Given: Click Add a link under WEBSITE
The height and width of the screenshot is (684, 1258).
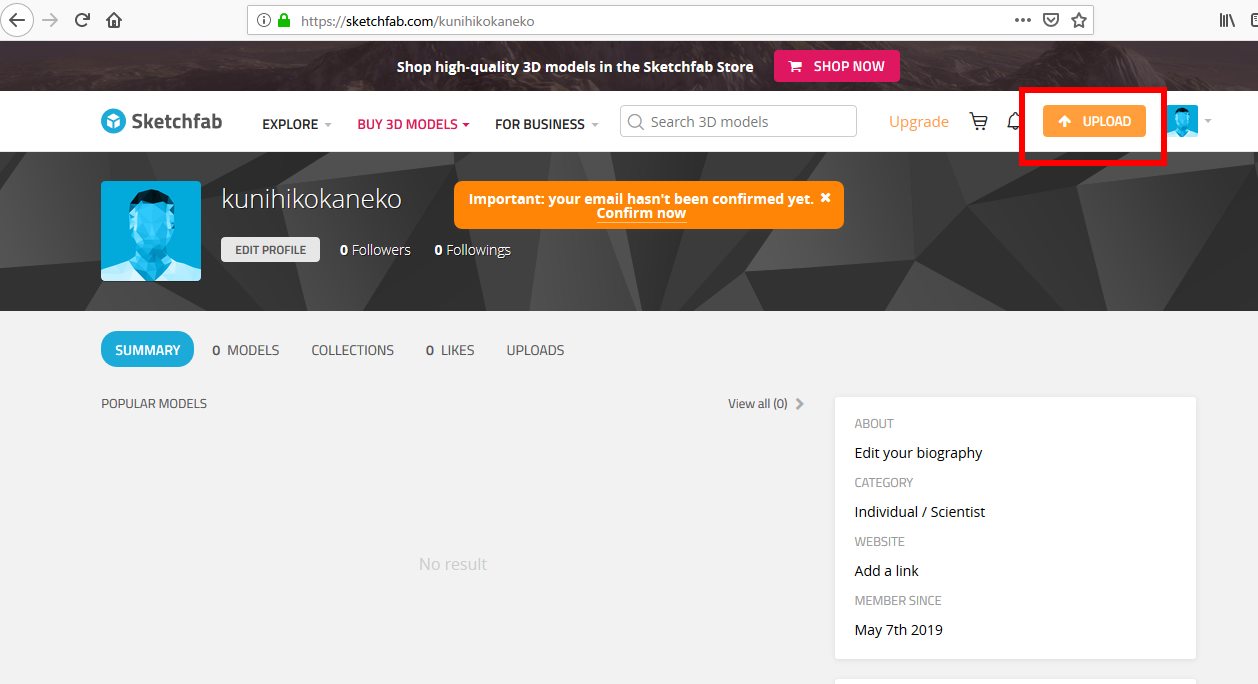Looking at the screenshot, I should (x=886, y=571).
